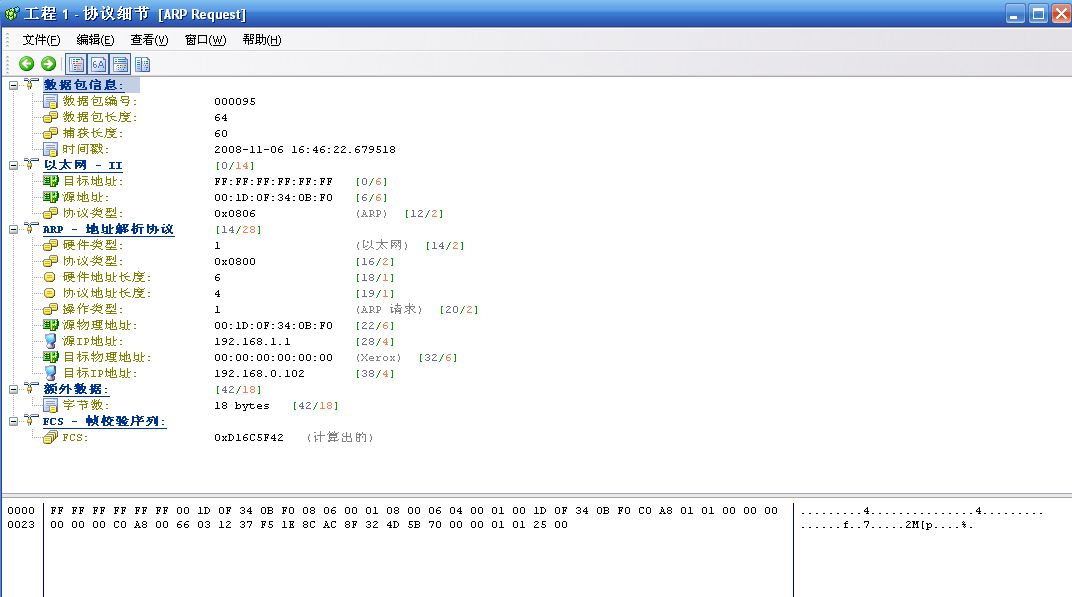Viewport: 1072px width, 597px height.
Task: Collapse the 以太网 - II tree node
Action: (13, 165)
